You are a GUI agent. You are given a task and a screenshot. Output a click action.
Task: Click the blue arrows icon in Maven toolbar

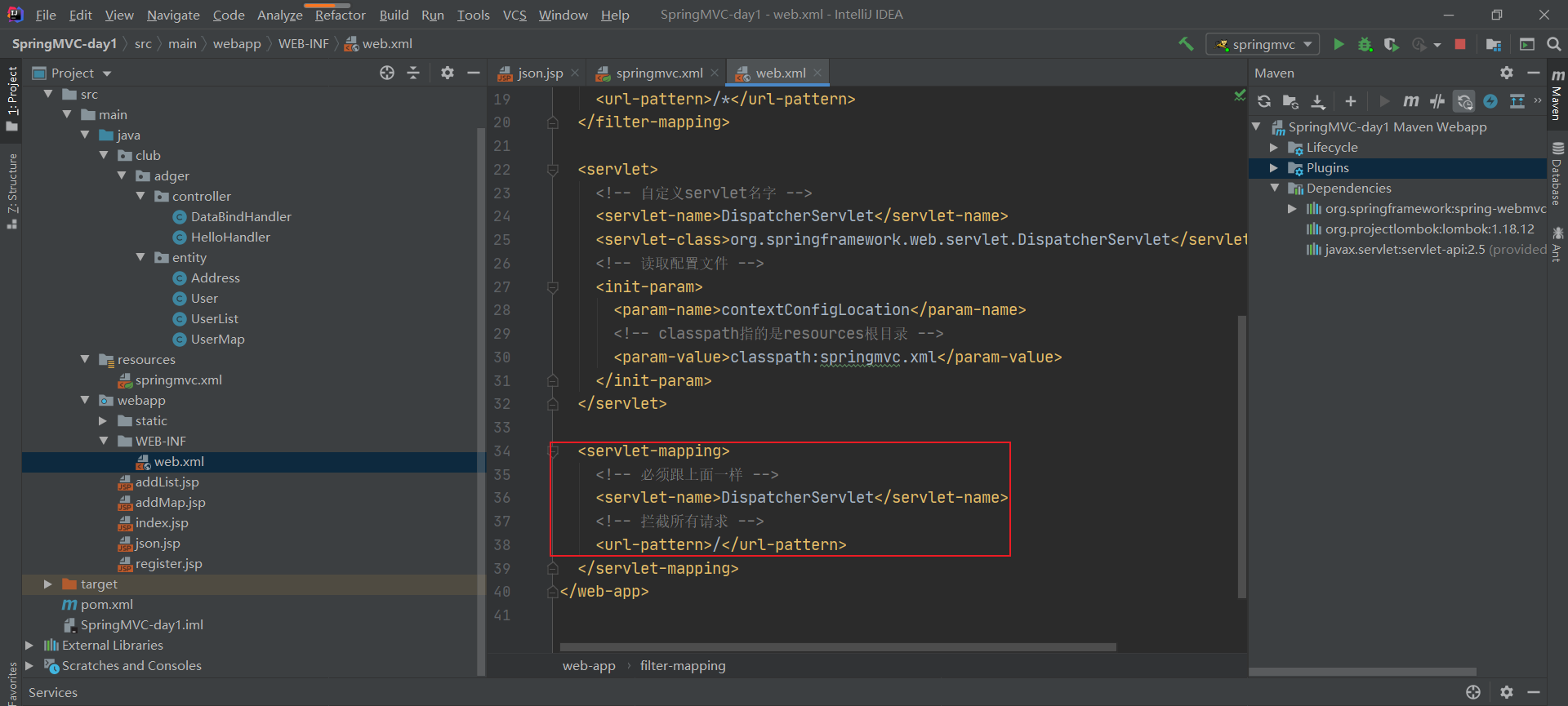(1517, 101)
